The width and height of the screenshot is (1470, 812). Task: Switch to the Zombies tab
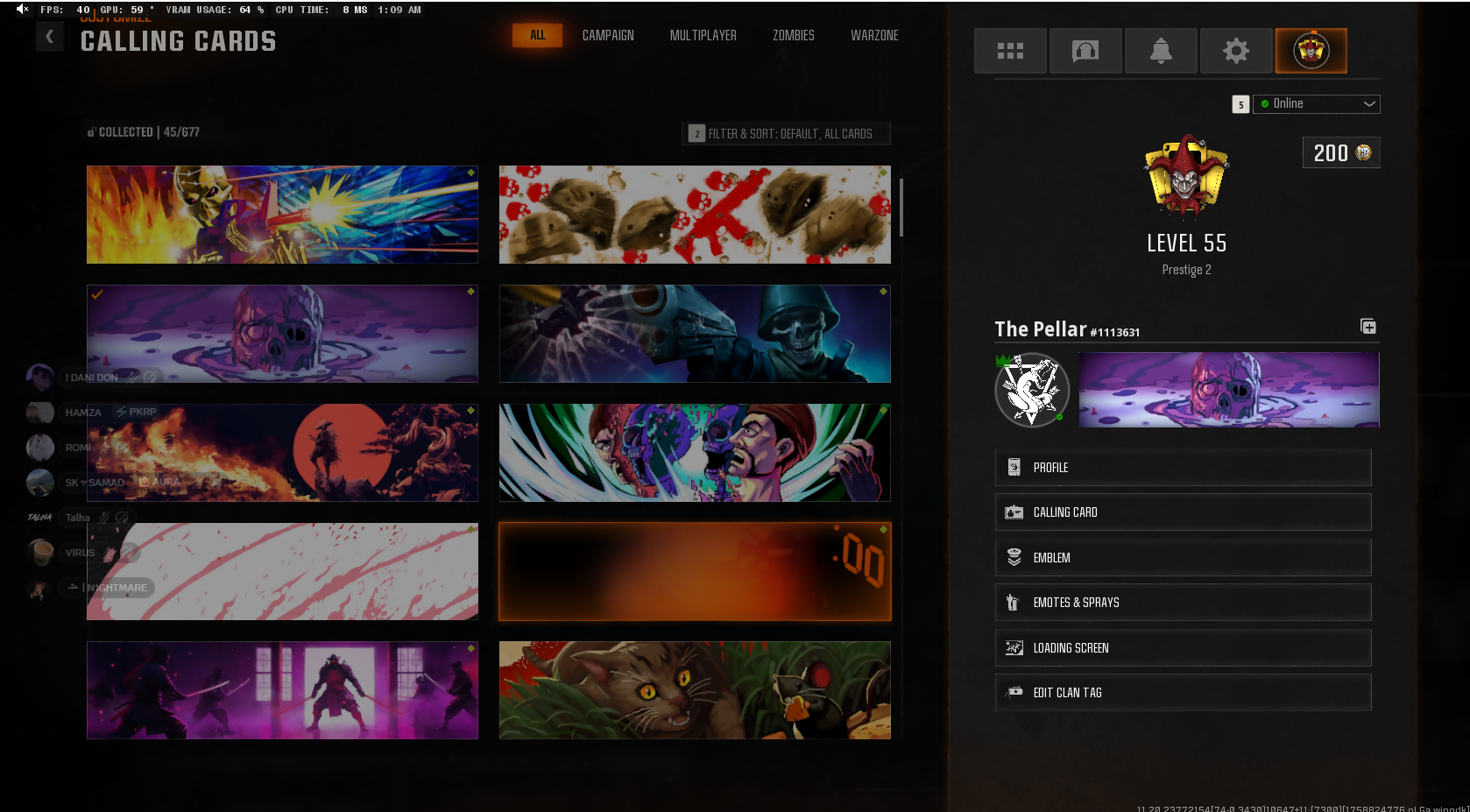(793, 36)
